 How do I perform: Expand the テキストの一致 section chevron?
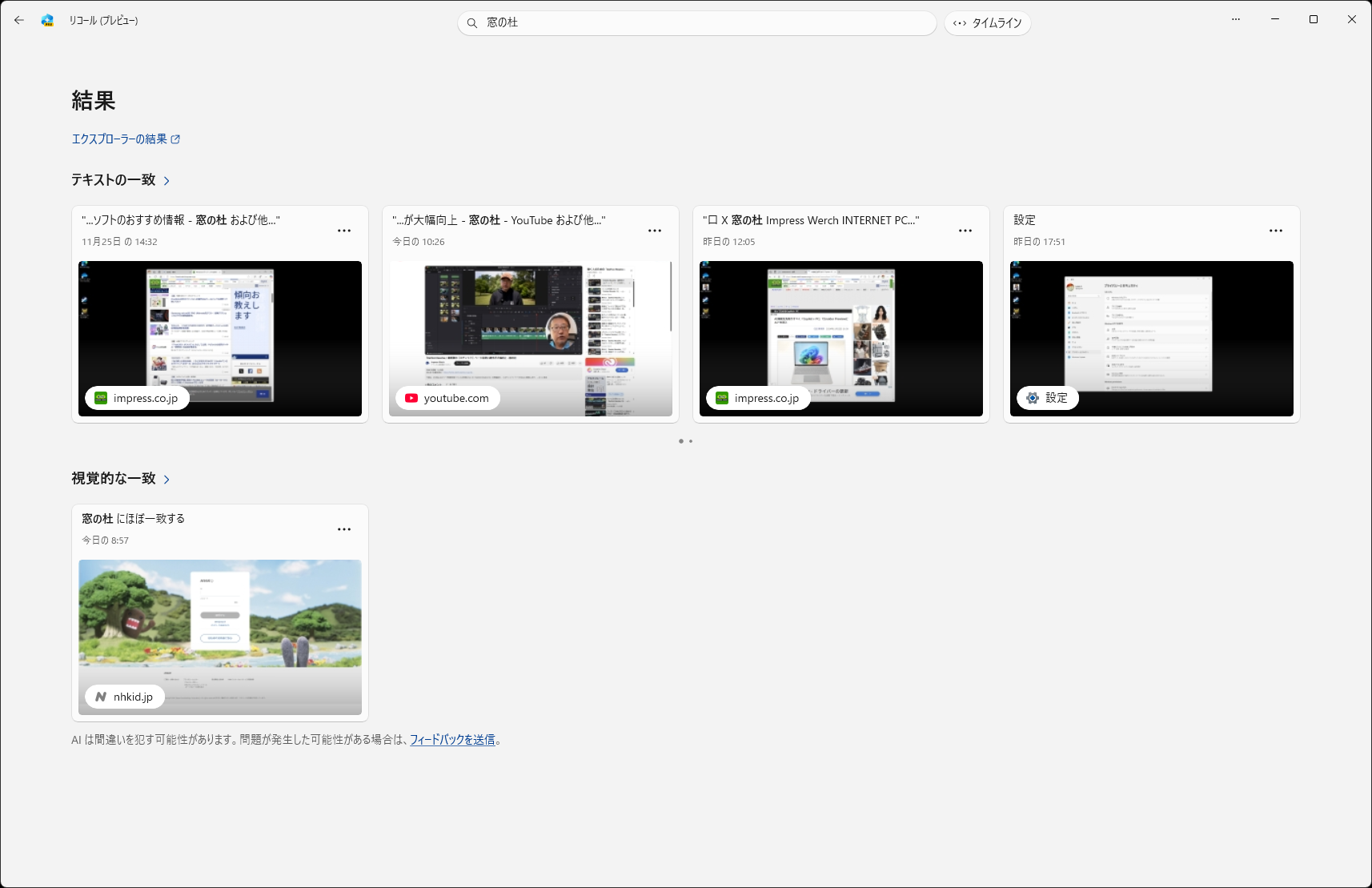(166, 181)
